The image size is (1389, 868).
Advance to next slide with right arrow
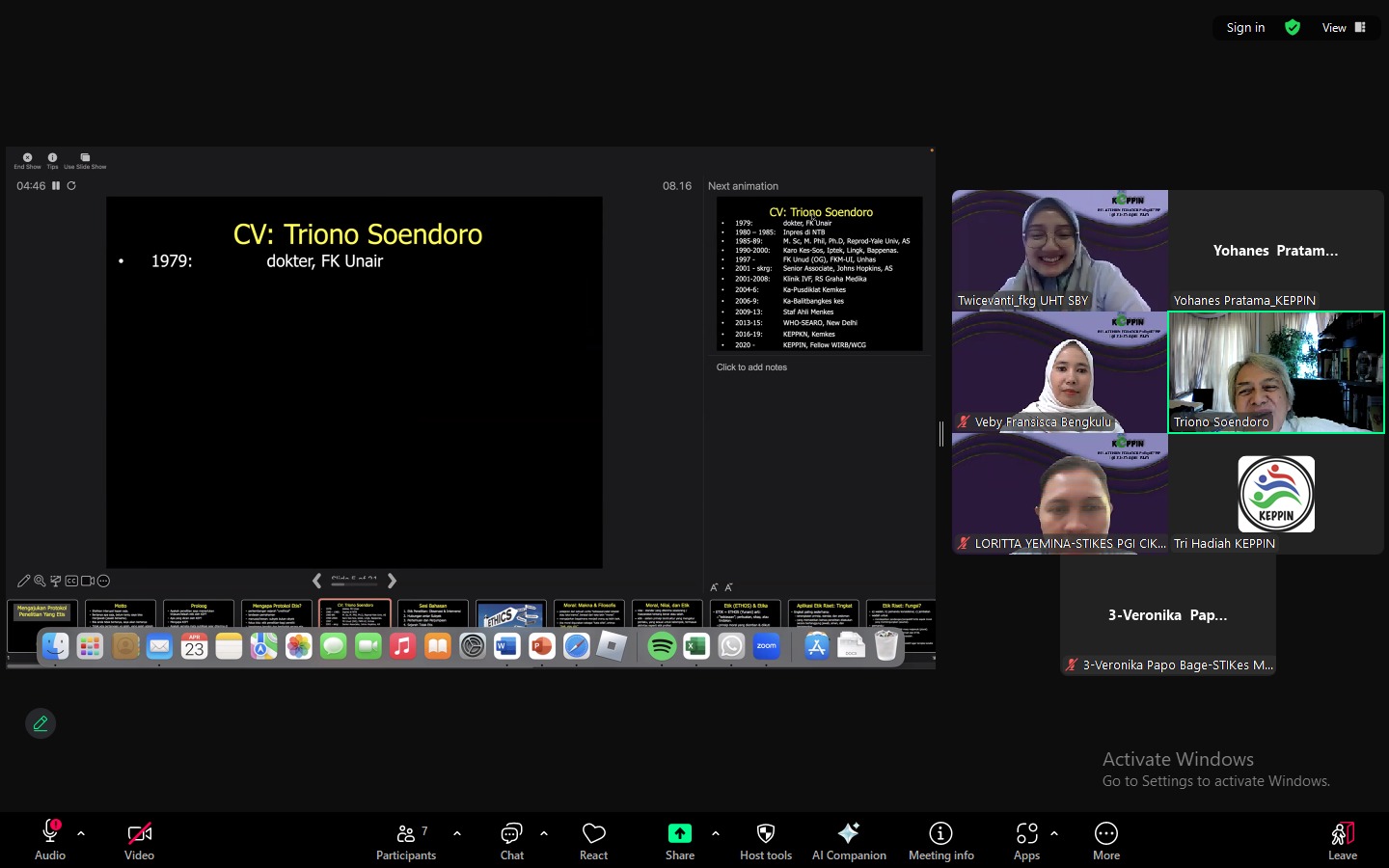(392, 581)
